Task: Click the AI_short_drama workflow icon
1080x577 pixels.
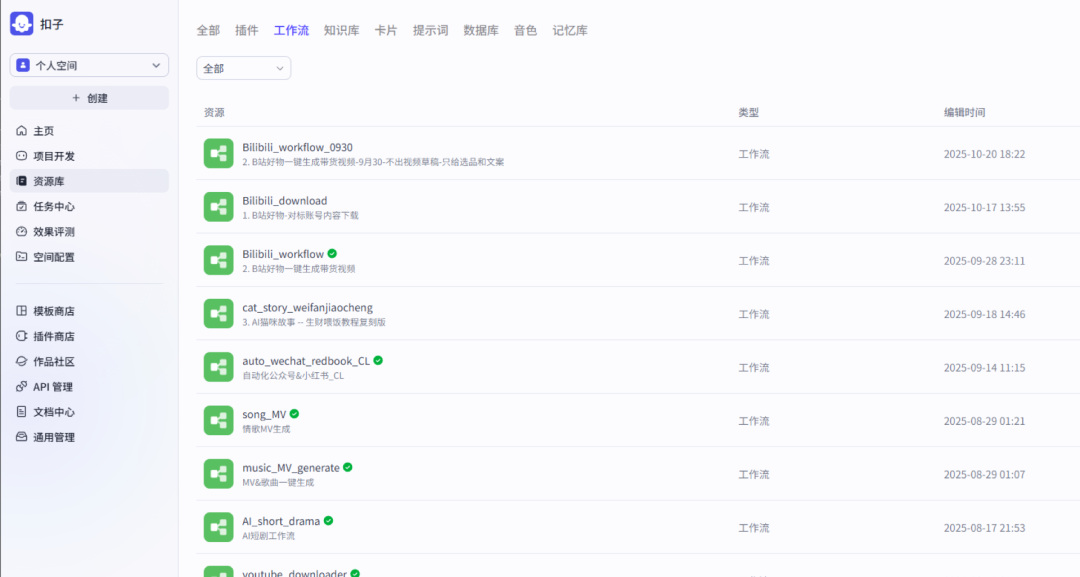Action: [x=218, y=527]
